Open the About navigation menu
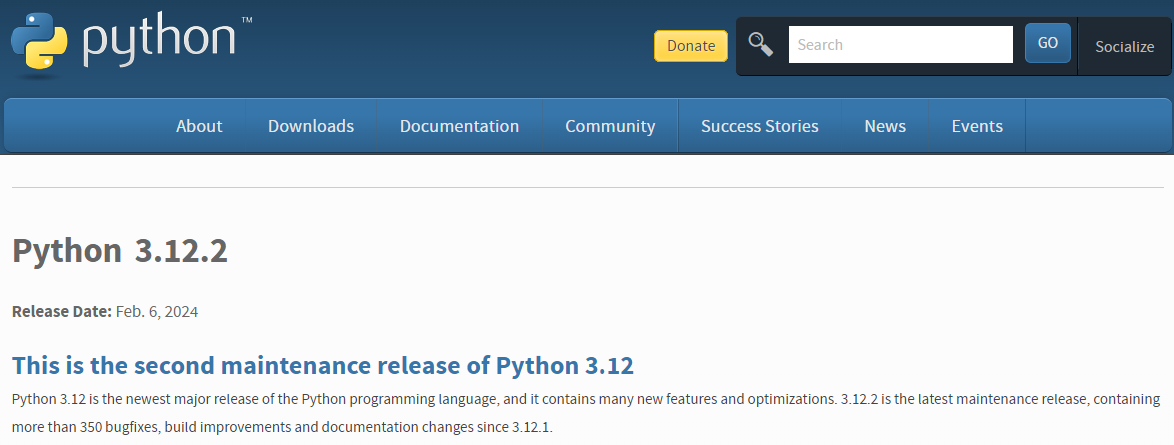This screenshot has height=445, width=1174. [x=199, y=126]
